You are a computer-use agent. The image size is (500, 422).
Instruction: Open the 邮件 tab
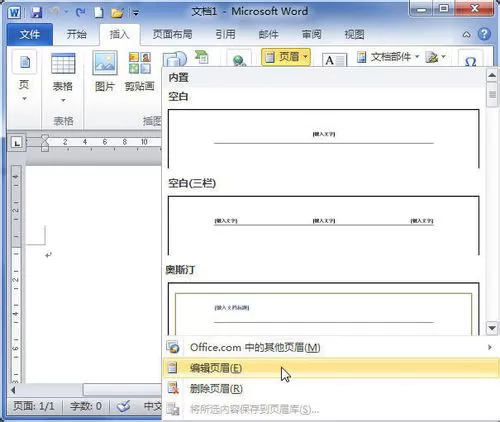[x=268, y=34]
